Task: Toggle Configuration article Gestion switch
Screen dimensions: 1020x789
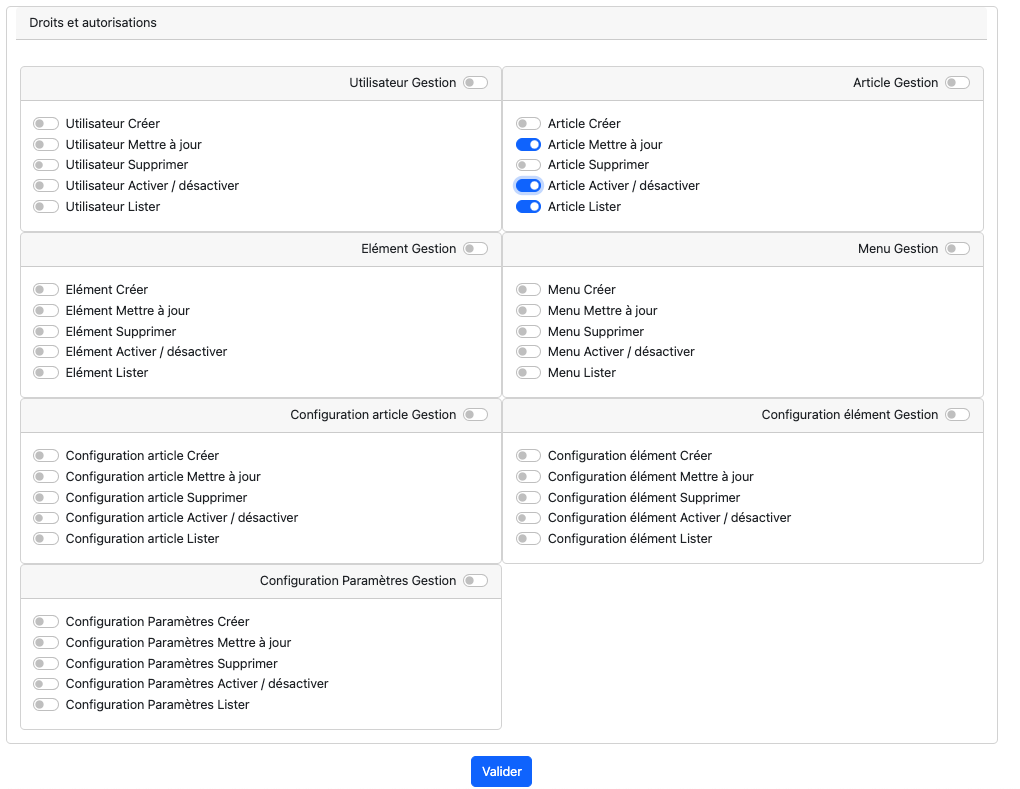Action: (x=475, y=415)
